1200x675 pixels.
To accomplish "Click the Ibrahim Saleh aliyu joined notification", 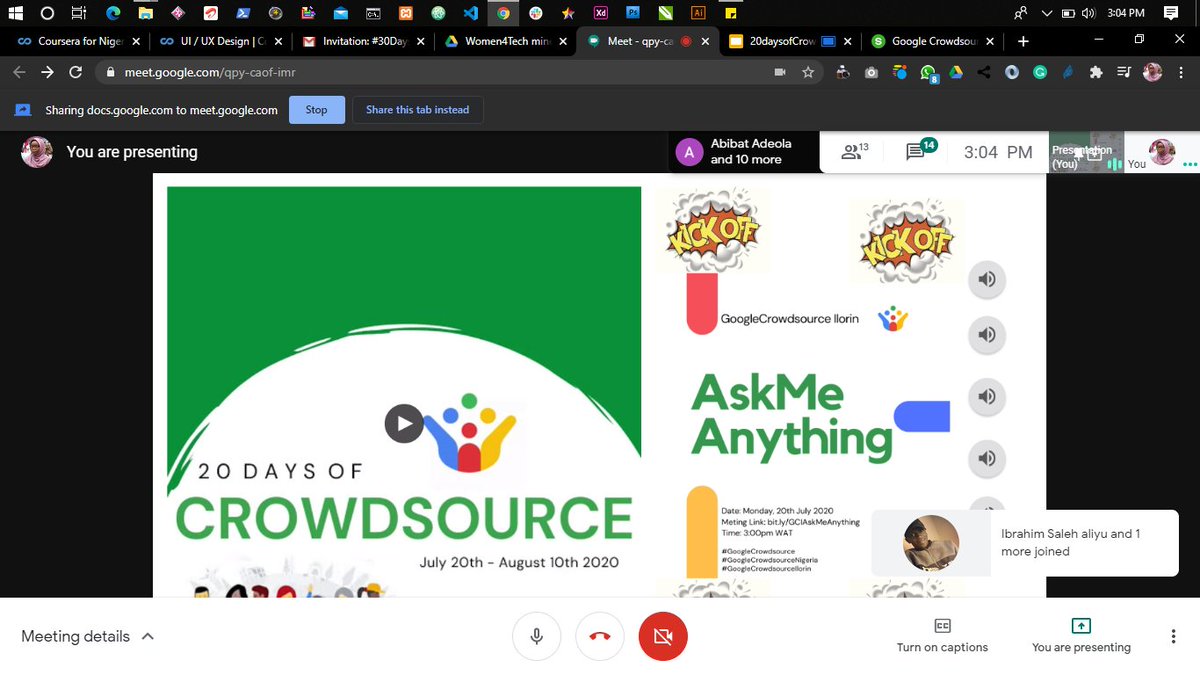I will [x=1024, y=543].
